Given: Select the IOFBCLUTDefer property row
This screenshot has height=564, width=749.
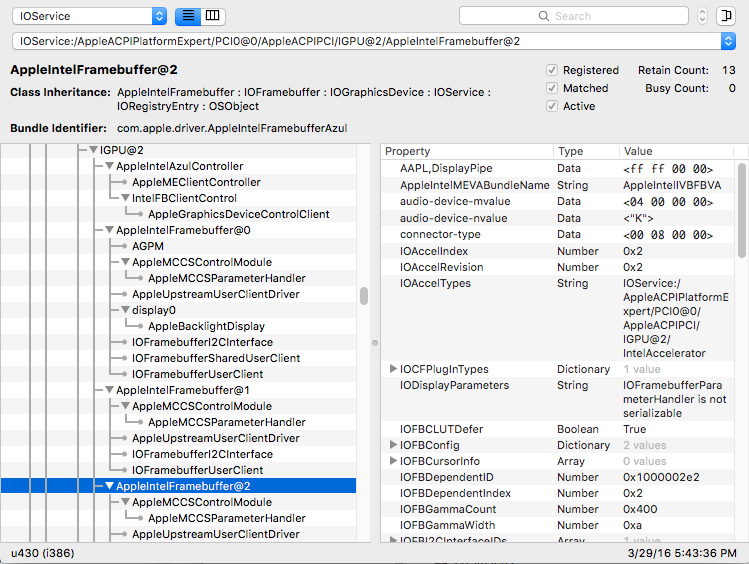Looking at the screenshot, I should tap(557, 429).
